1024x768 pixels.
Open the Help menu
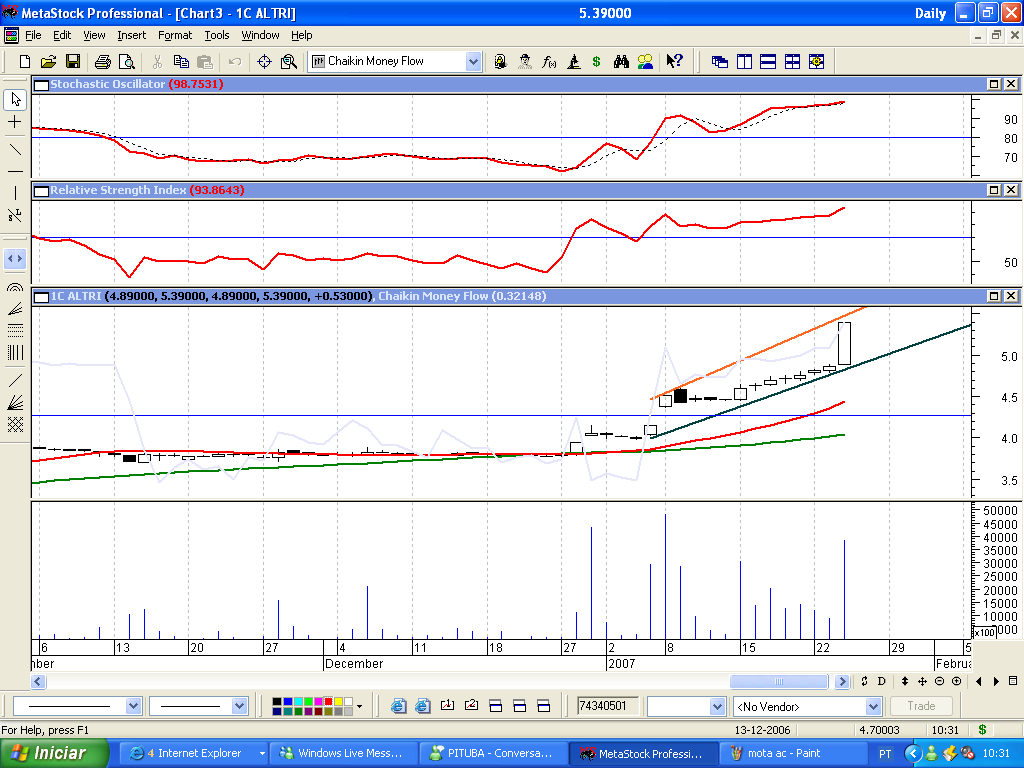302,35
